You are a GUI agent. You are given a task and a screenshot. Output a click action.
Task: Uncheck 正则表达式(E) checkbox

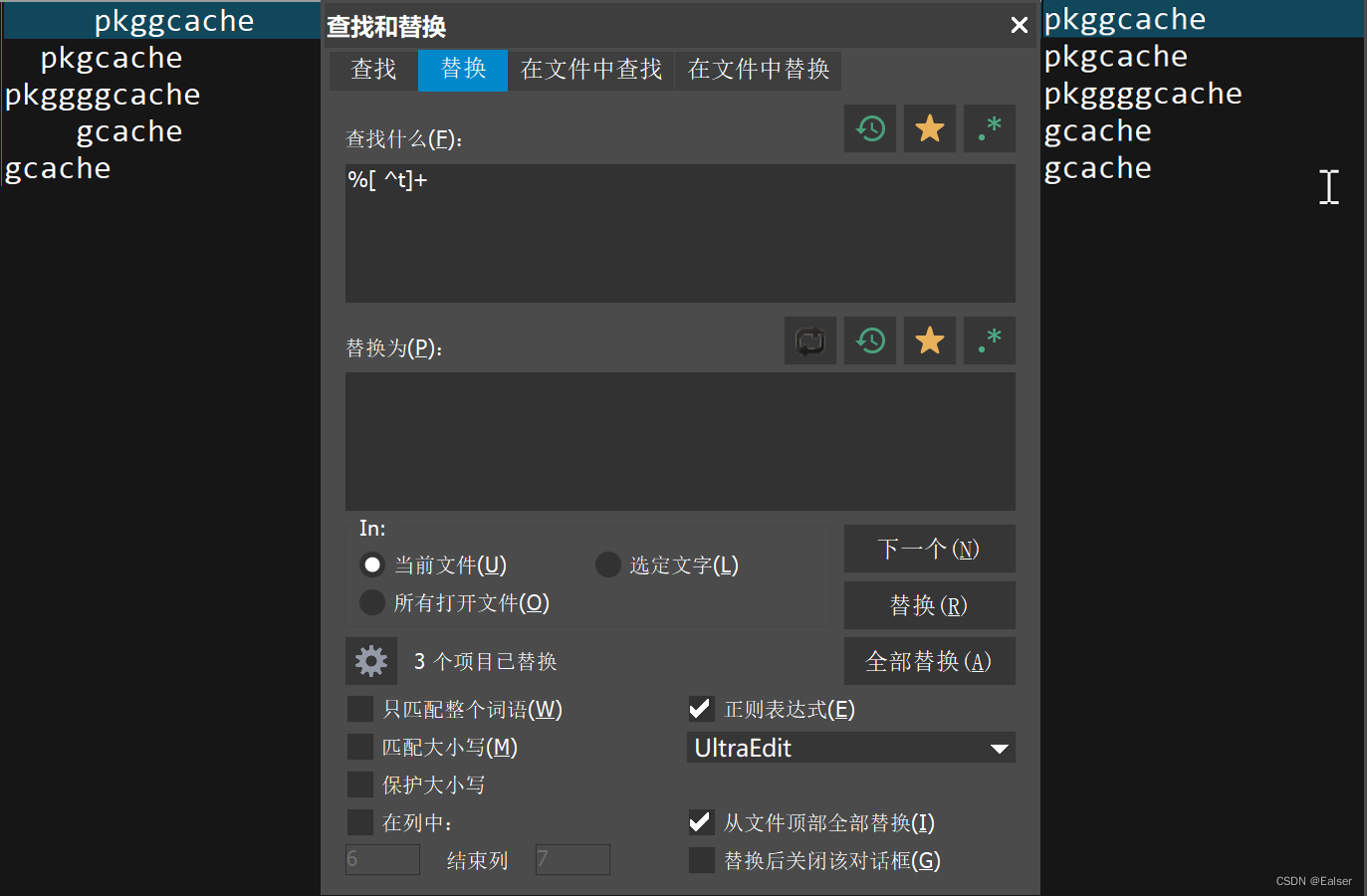pos(701,709)
